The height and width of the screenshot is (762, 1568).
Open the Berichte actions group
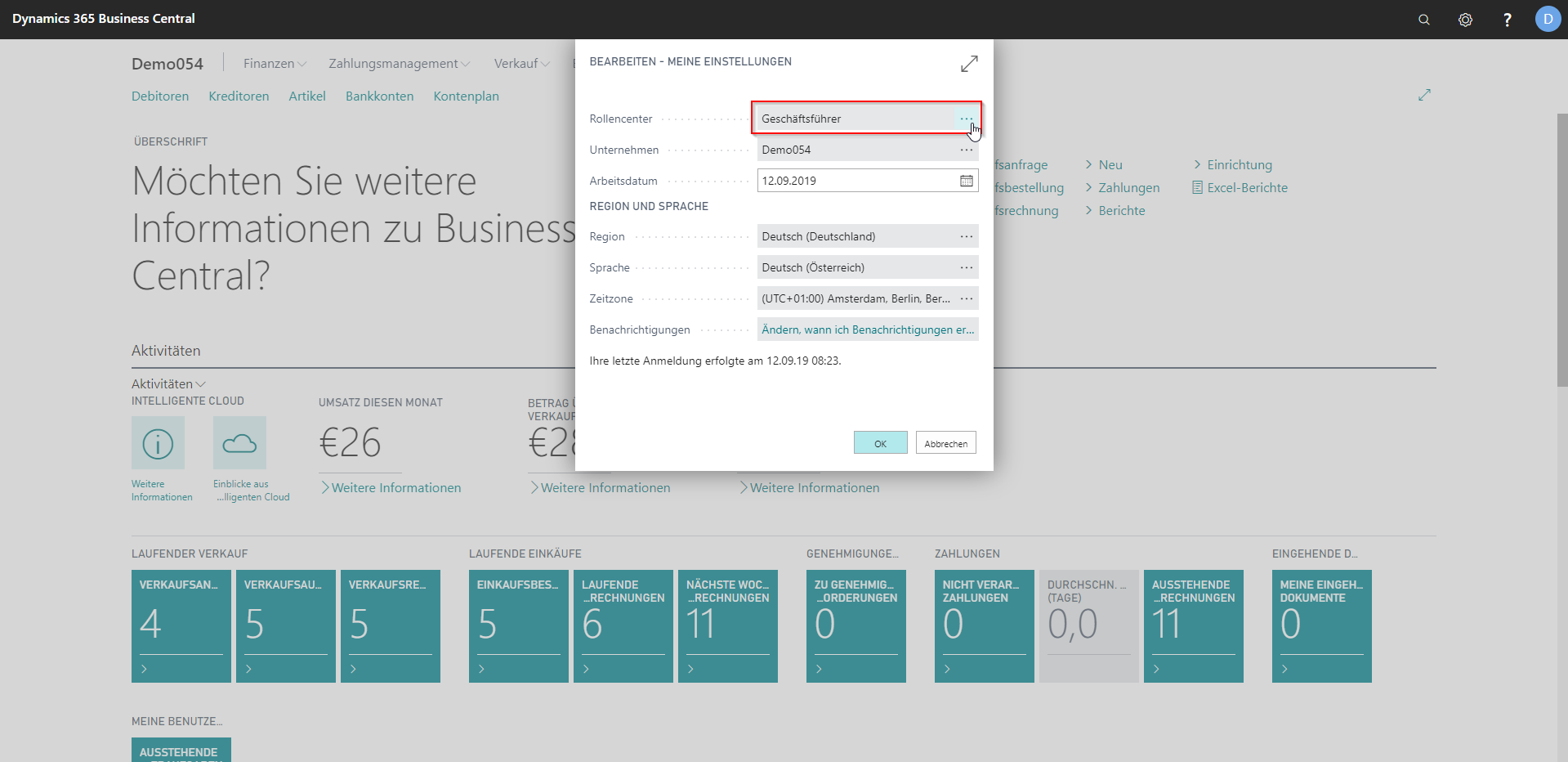[x=1115, y=210]
